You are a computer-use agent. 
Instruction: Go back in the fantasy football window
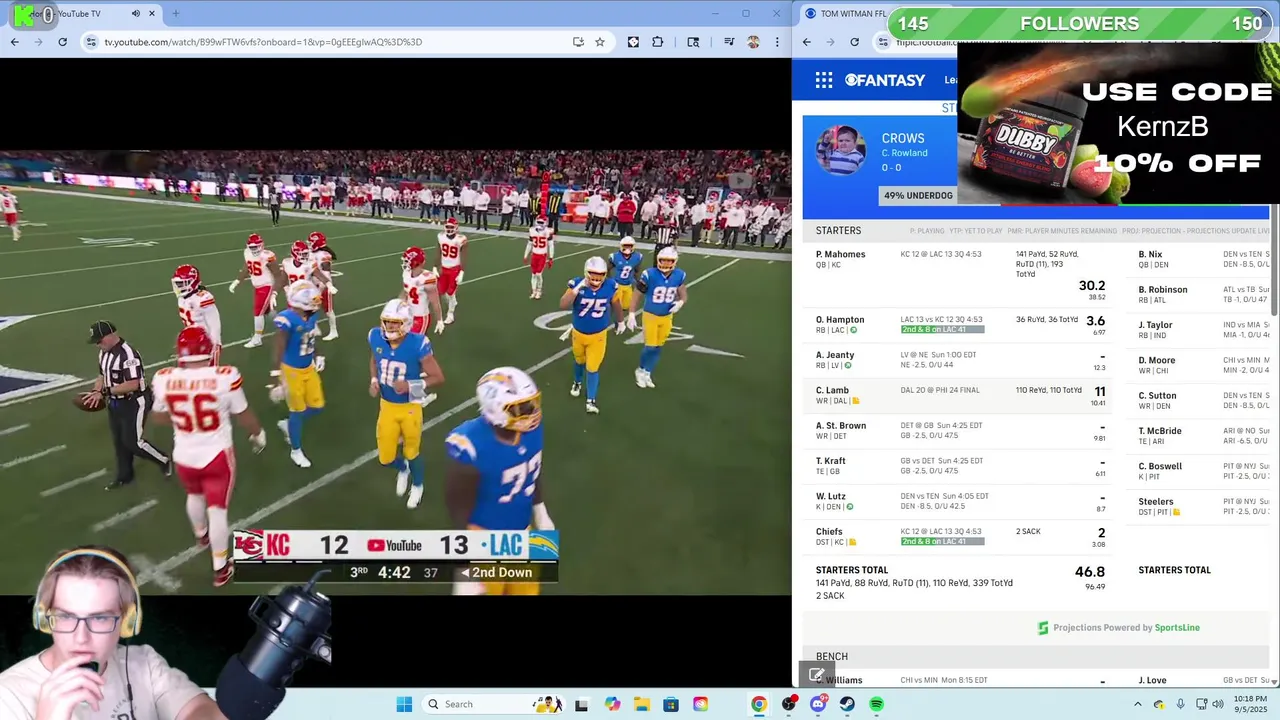[807, 42]
